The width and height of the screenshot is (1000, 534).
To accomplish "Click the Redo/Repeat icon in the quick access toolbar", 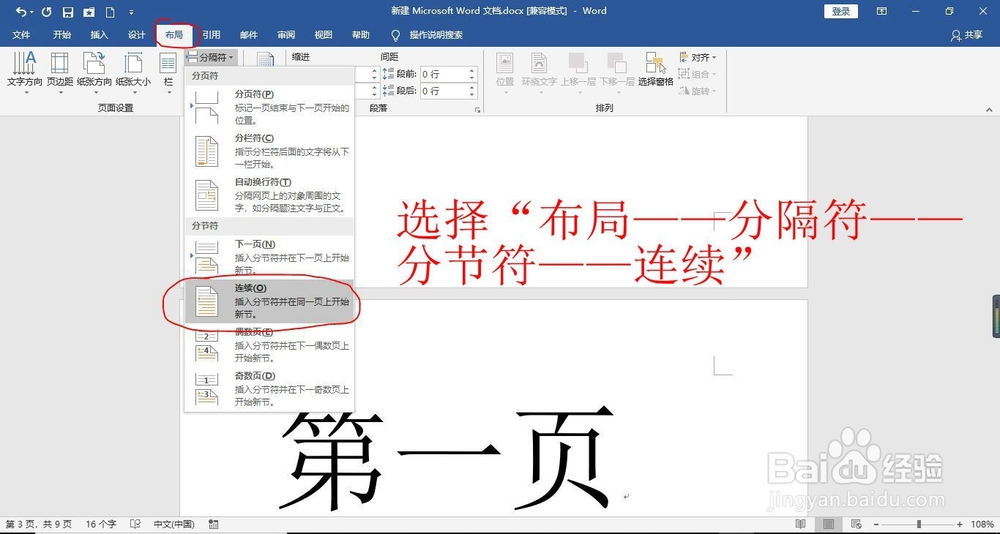I will pyautogui.click(x=46, y=11).
